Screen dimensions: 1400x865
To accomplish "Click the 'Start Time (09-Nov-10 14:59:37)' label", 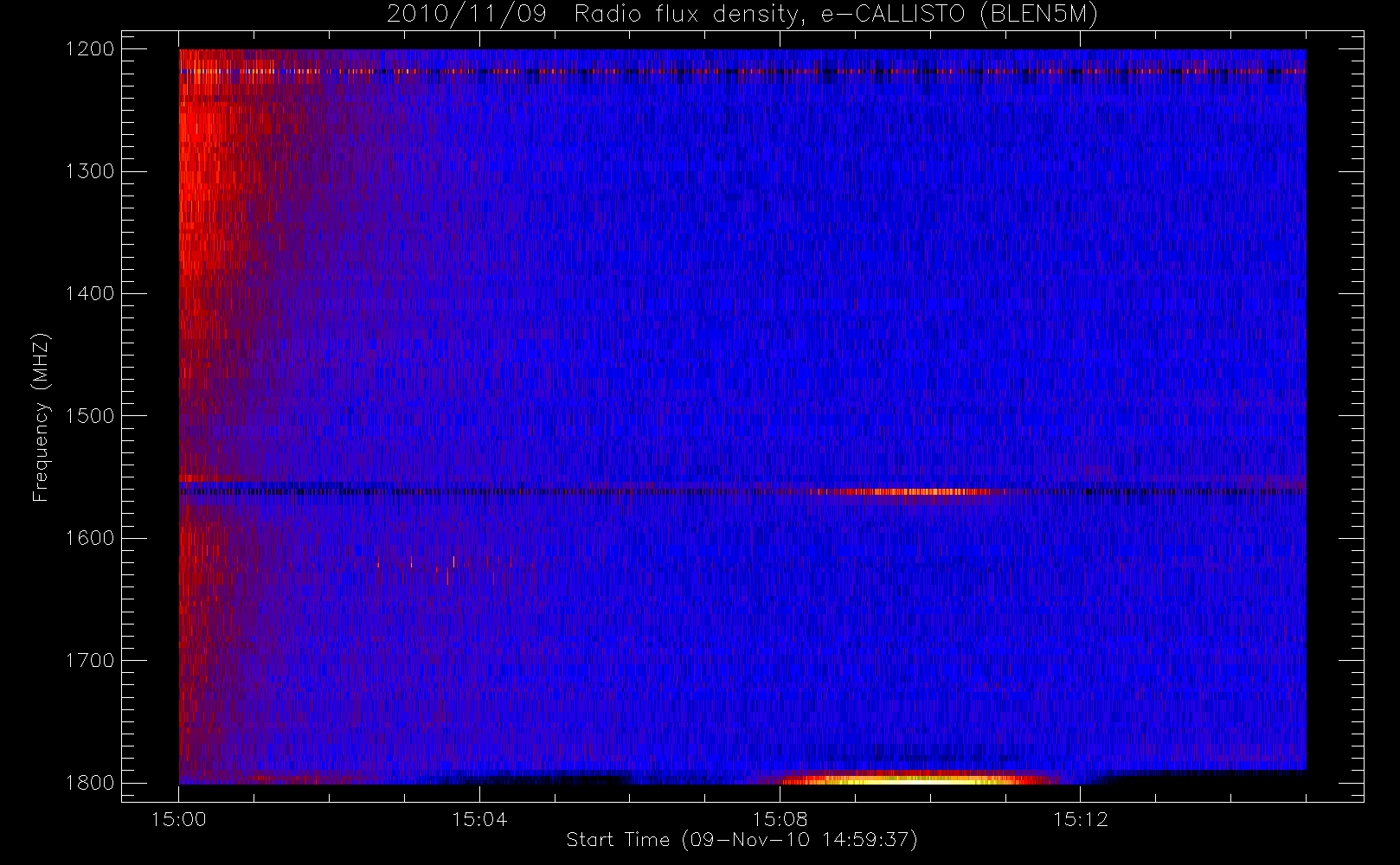I will [742, 840].
